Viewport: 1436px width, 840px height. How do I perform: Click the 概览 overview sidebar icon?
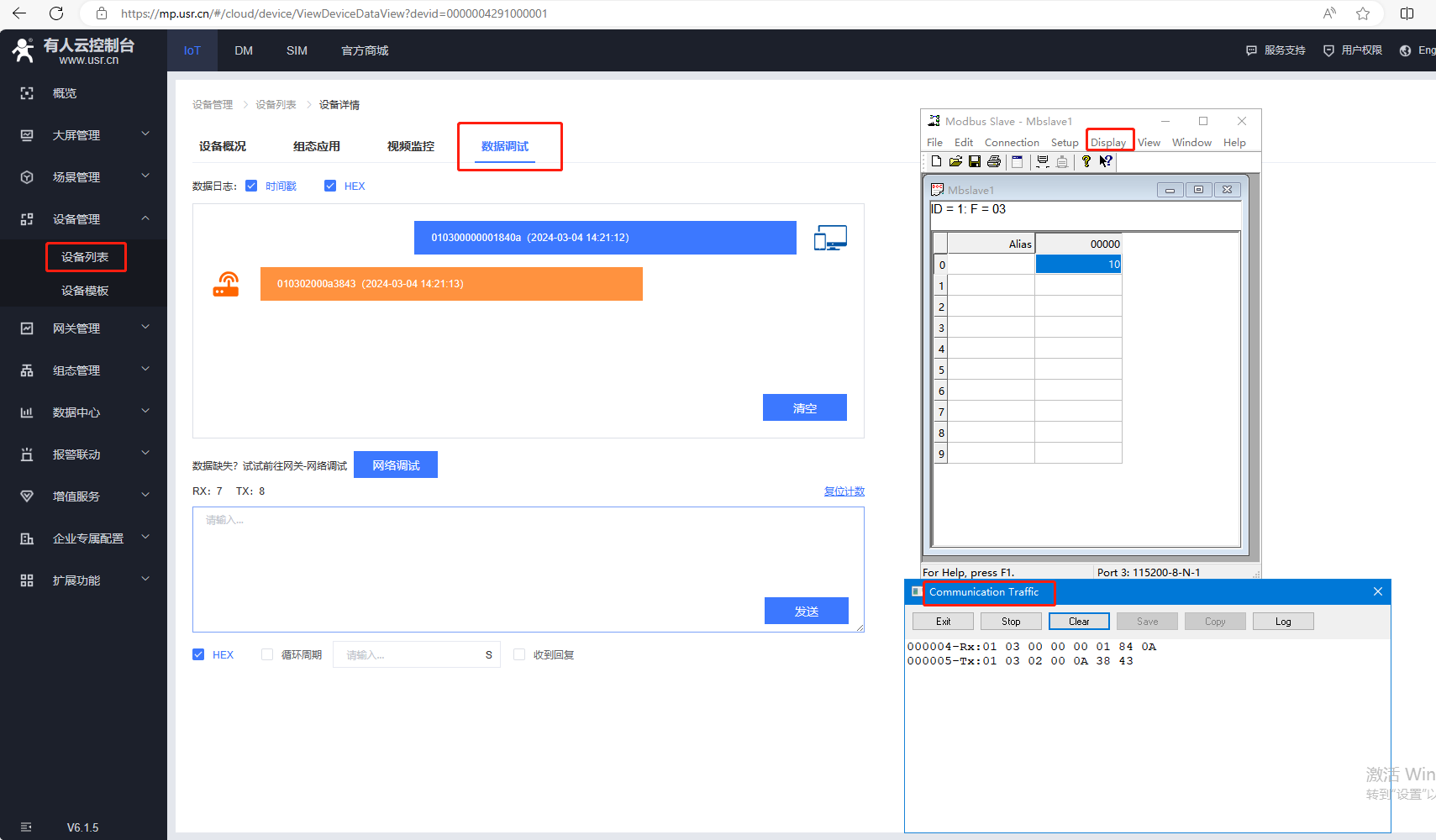pyautogui.click(x=27, y=93)
